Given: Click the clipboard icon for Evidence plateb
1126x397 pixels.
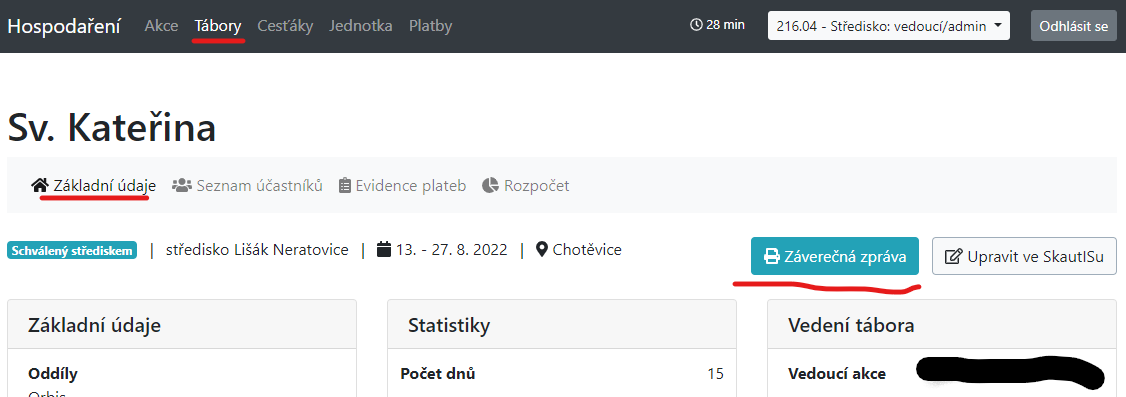Looking at the screenshot, I should coord(345,185).
